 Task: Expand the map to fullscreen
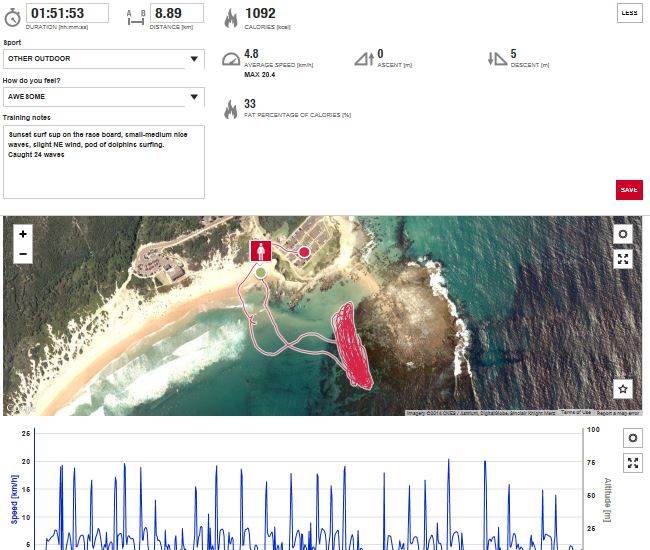[623, 259]
